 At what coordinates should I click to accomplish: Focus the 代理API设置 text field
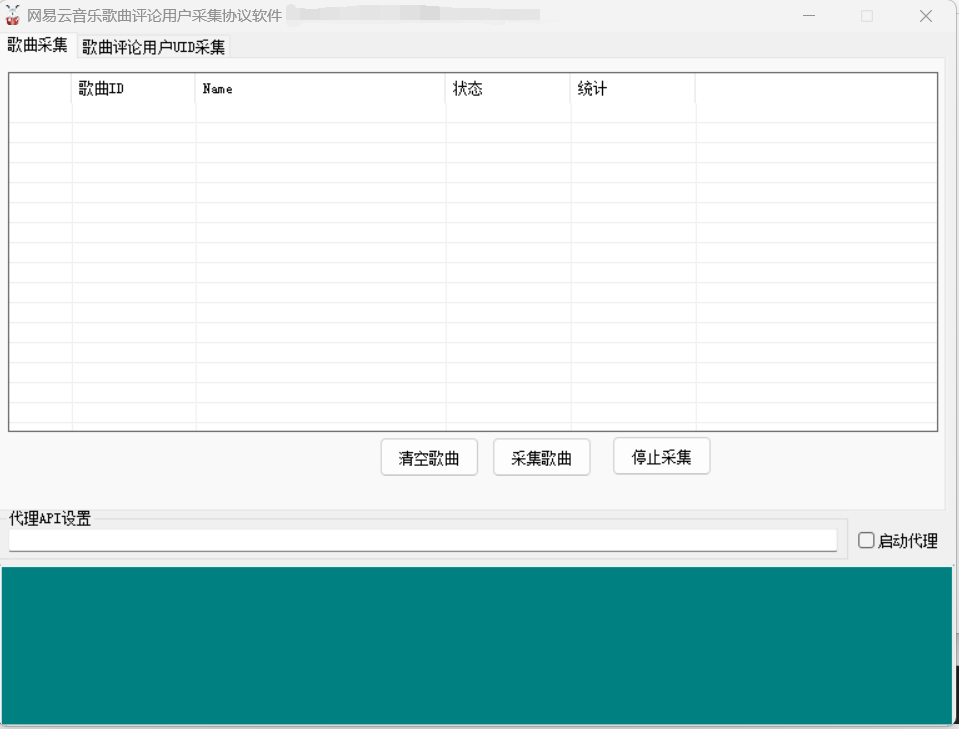(422, 540)
